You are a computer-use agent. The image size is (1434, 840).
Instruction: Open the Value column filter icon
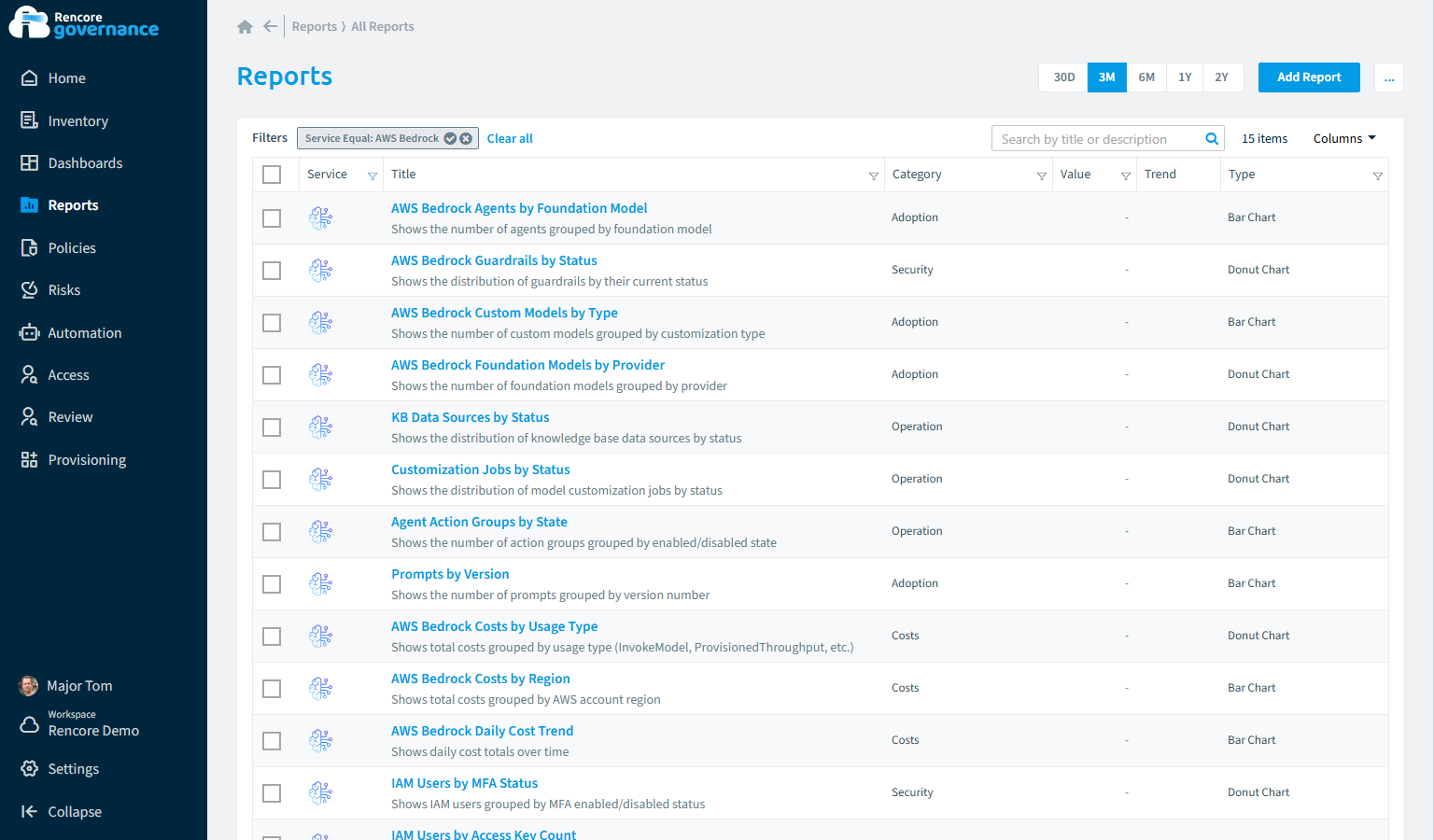(x=1126, y=176)
